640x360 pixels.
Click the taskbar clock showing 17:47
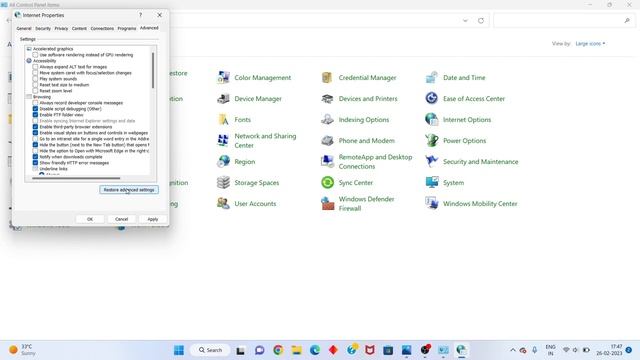tap(609, 350)
